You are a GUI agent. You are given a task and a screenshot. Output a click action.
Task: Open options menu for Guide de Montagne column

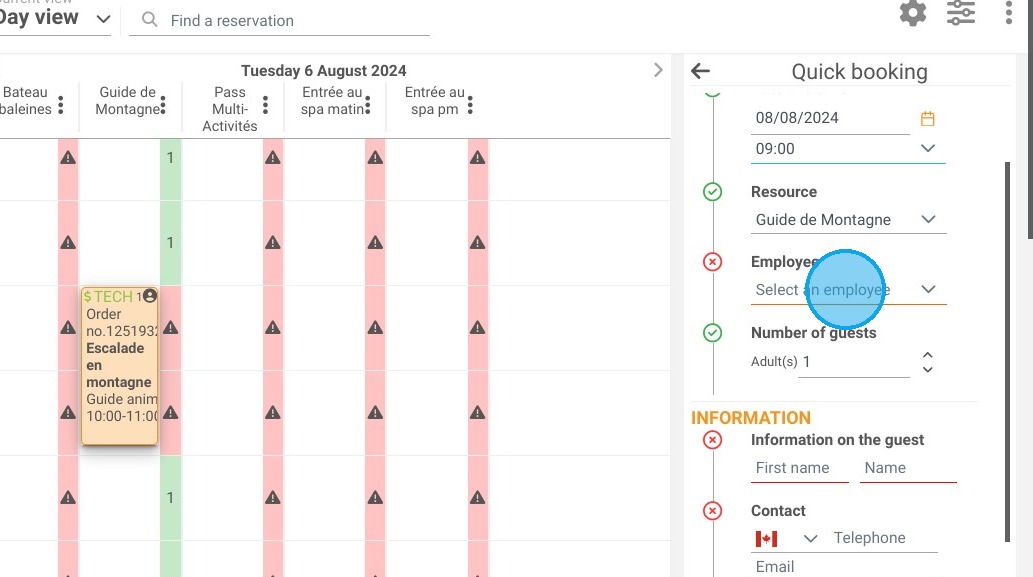click(163, 105)
